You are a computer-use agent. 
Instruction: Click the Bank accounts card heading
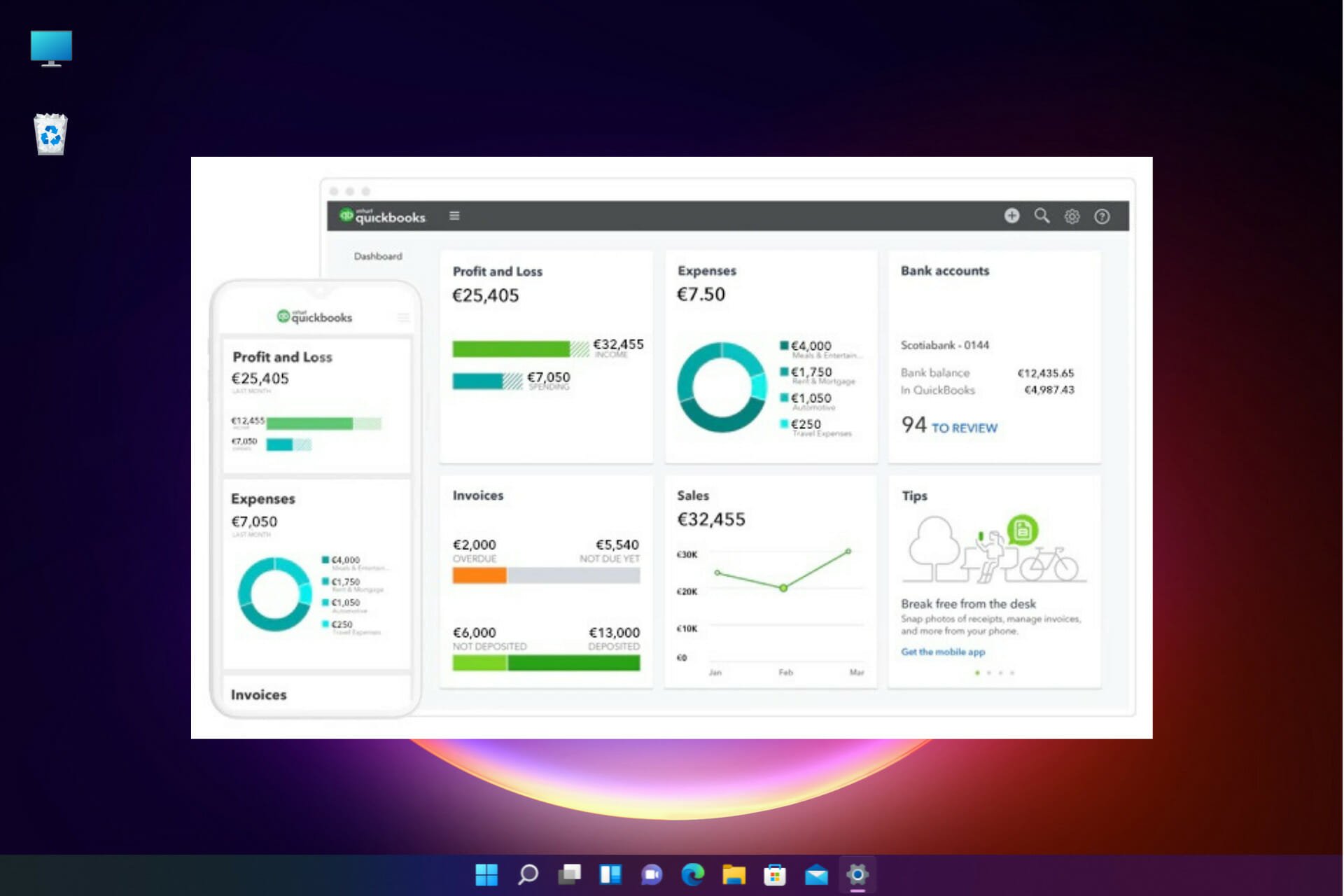[x=945, y=271]
